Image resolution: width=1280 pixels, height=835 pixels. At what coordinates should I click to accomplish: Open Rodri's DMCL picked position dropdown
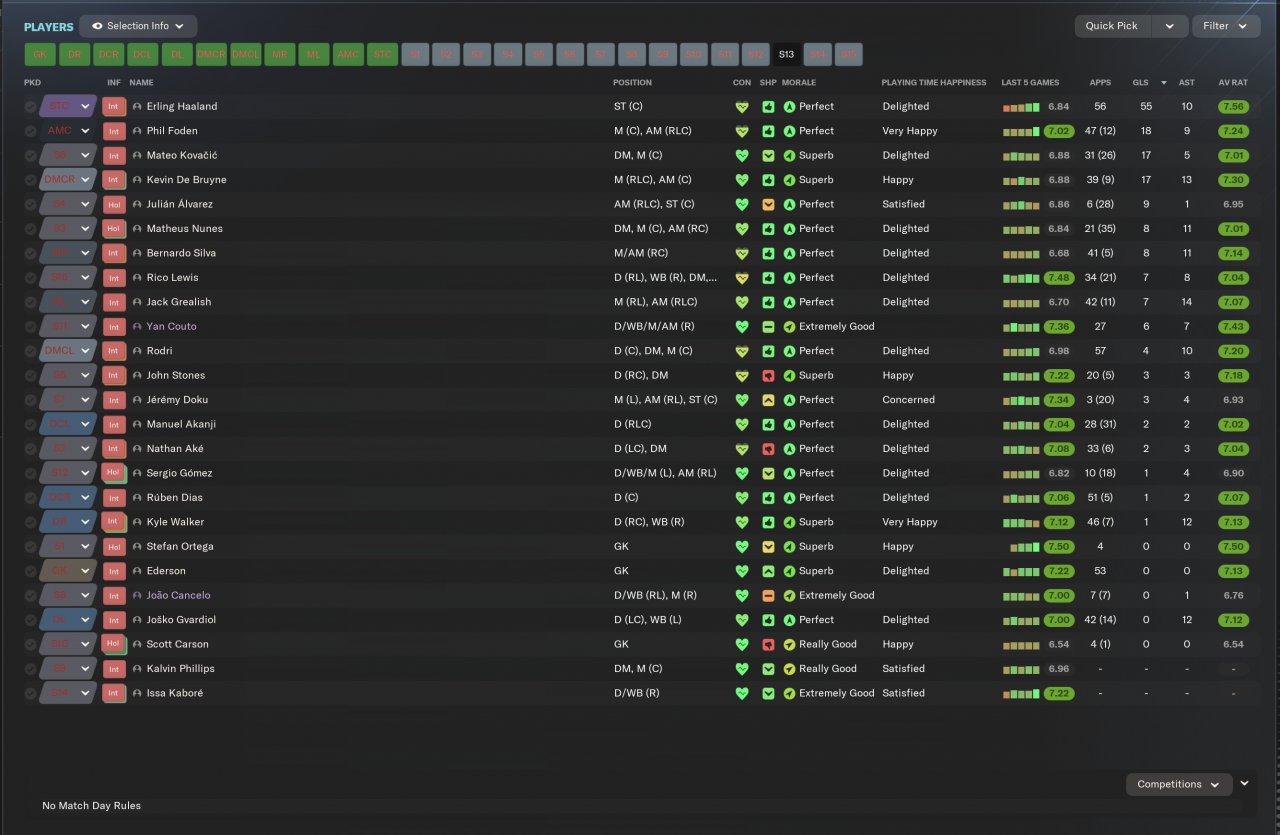point(68,351)
